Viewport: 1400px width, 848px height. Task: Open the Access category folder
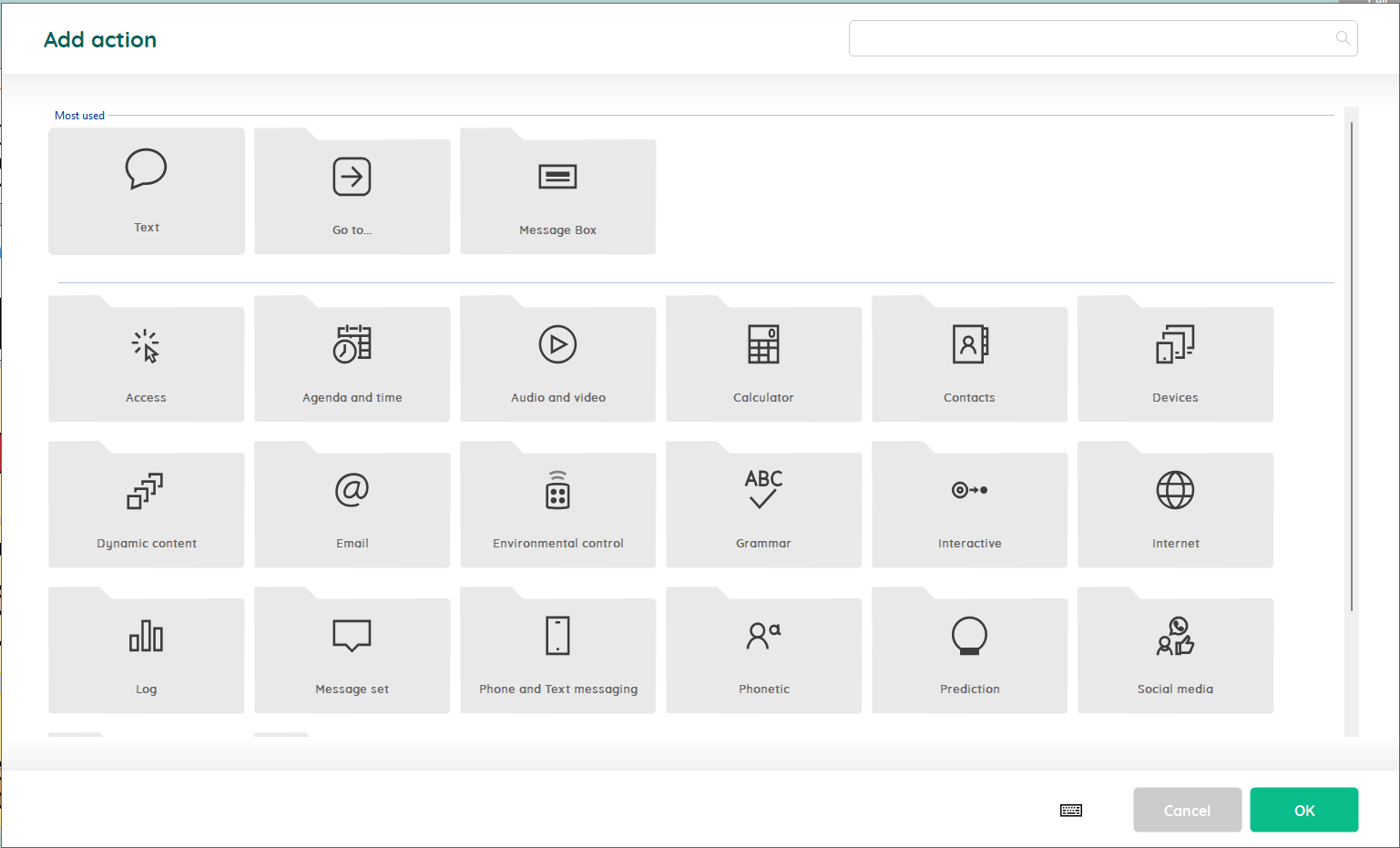(x=147, y=359)
